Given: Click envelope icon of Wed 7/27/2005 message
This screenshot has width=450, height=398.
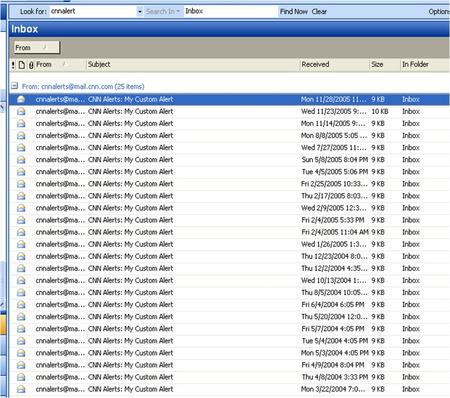Looking at the screenshot, I should (21, 148).
